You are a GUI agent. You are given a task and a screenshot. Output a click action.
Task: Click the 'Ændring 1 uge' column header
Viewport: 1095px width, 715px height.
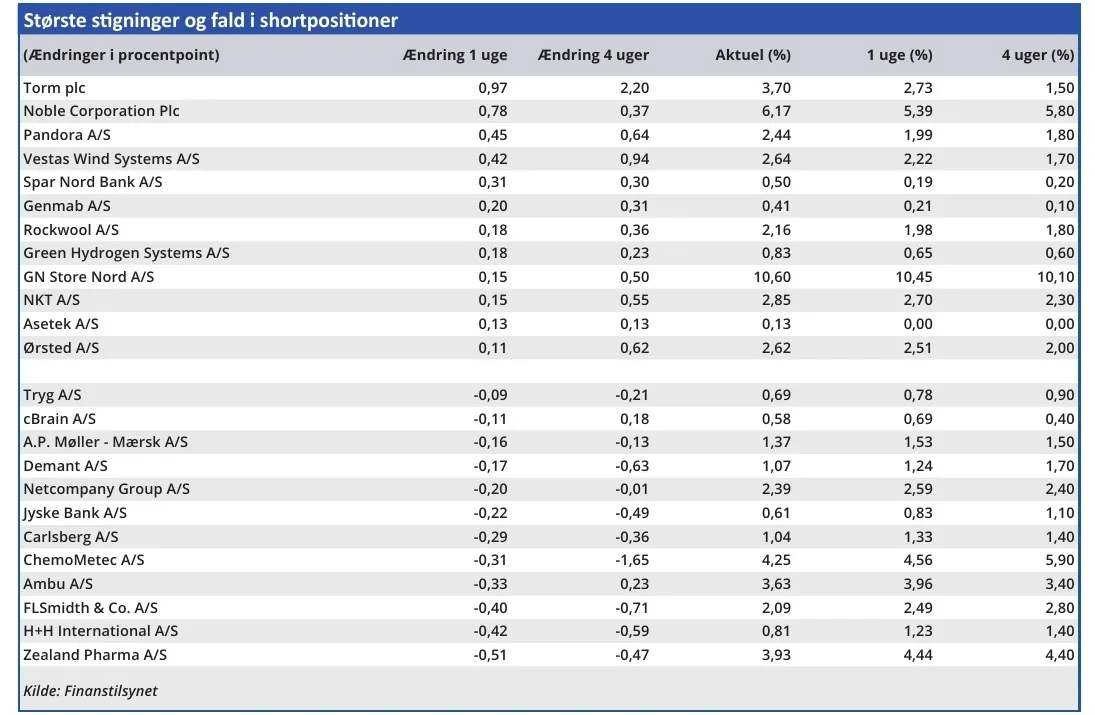pos(454,56)
